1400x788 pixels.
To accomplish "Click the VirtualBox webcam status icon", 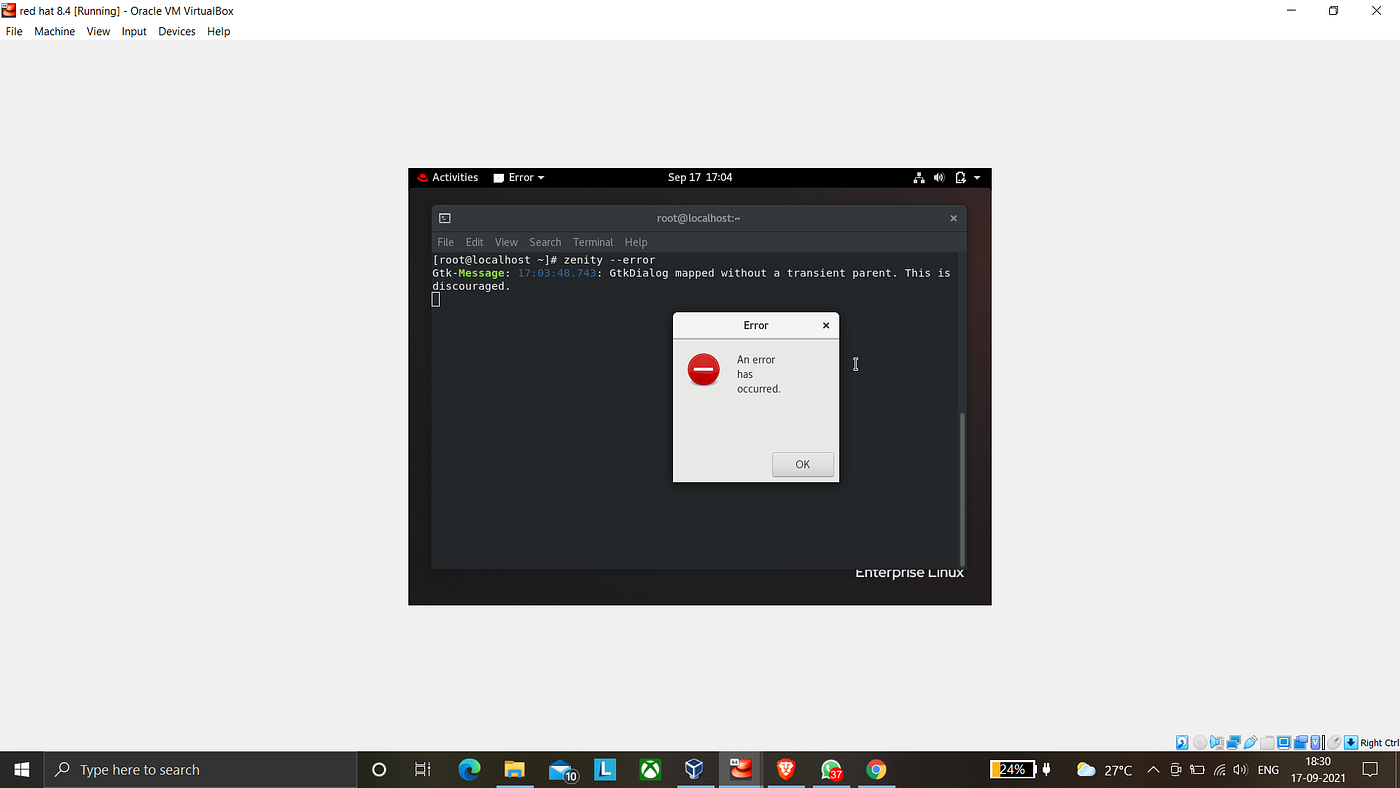I will click(x=1300, y=742).
